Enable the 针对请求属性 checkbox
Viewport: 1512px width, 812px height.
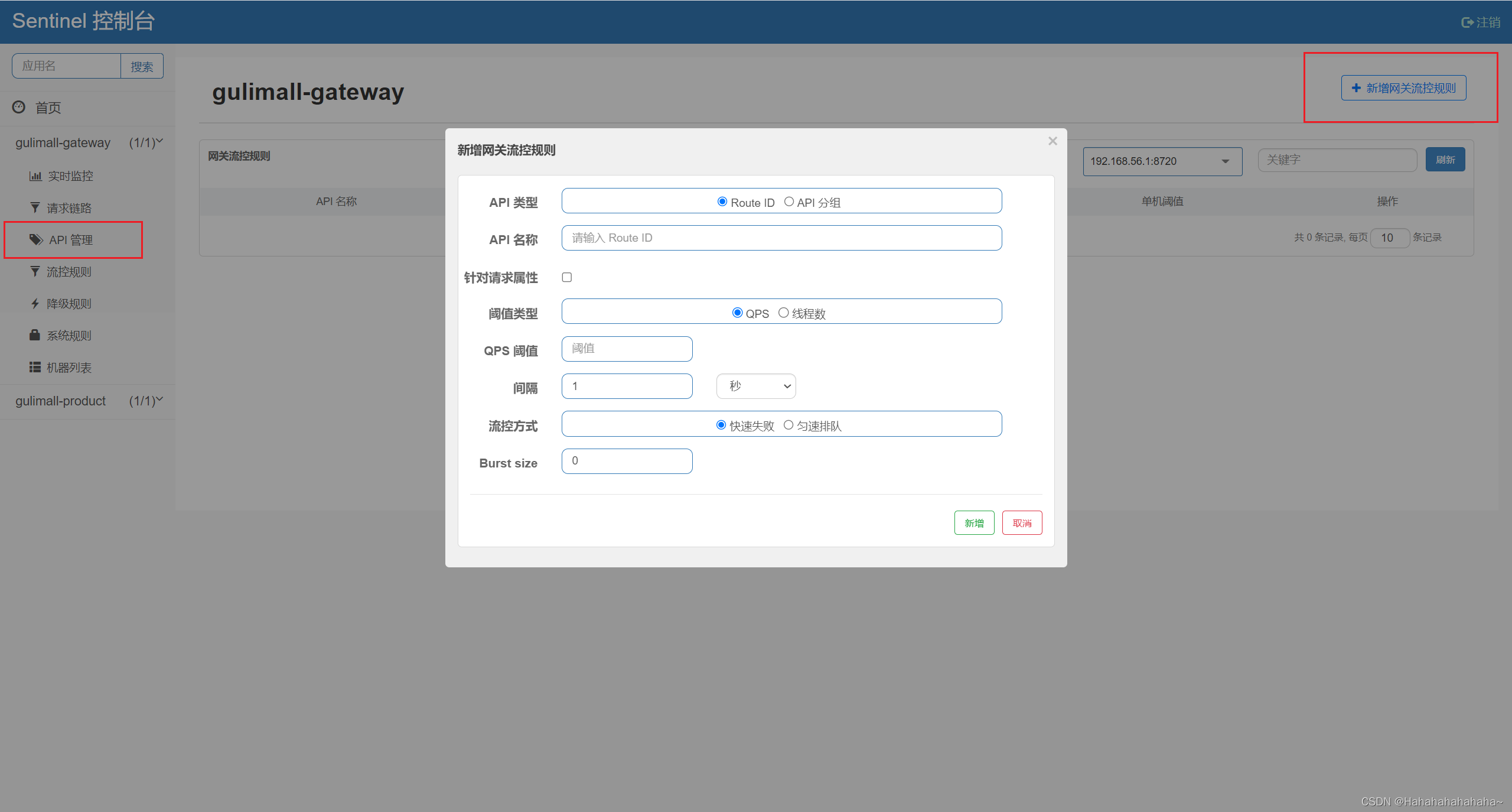pos(567,277)
